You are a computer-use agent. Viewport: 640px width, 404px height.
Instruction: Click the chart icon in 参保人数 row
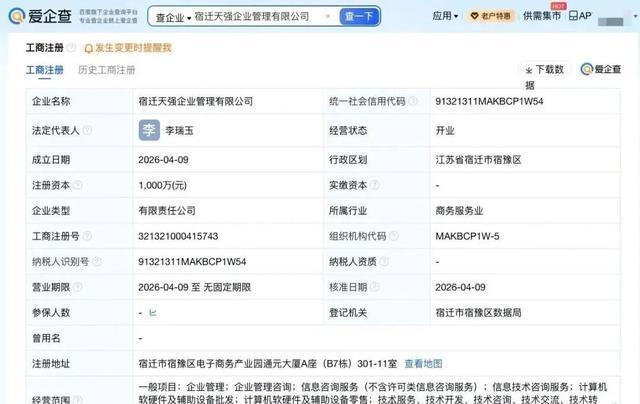(x=153, y=313)
